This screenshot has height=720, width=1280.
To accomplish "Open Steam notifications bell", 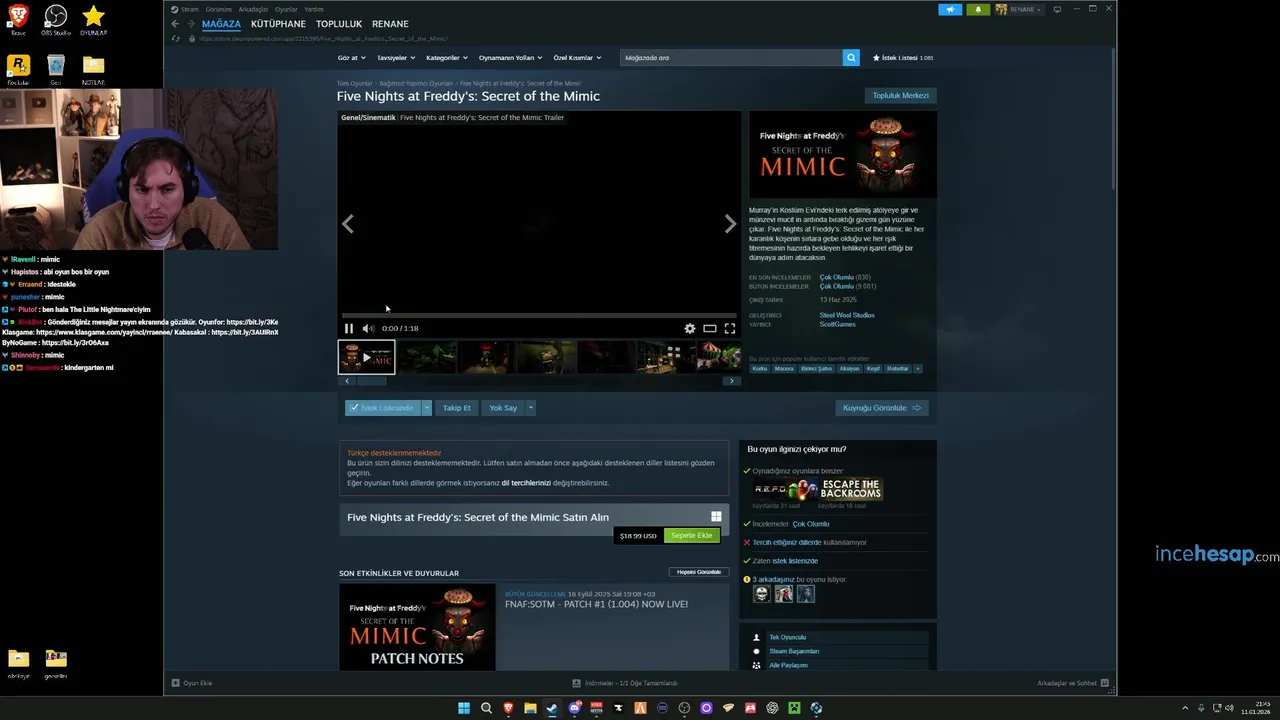I will pos(978,9).
